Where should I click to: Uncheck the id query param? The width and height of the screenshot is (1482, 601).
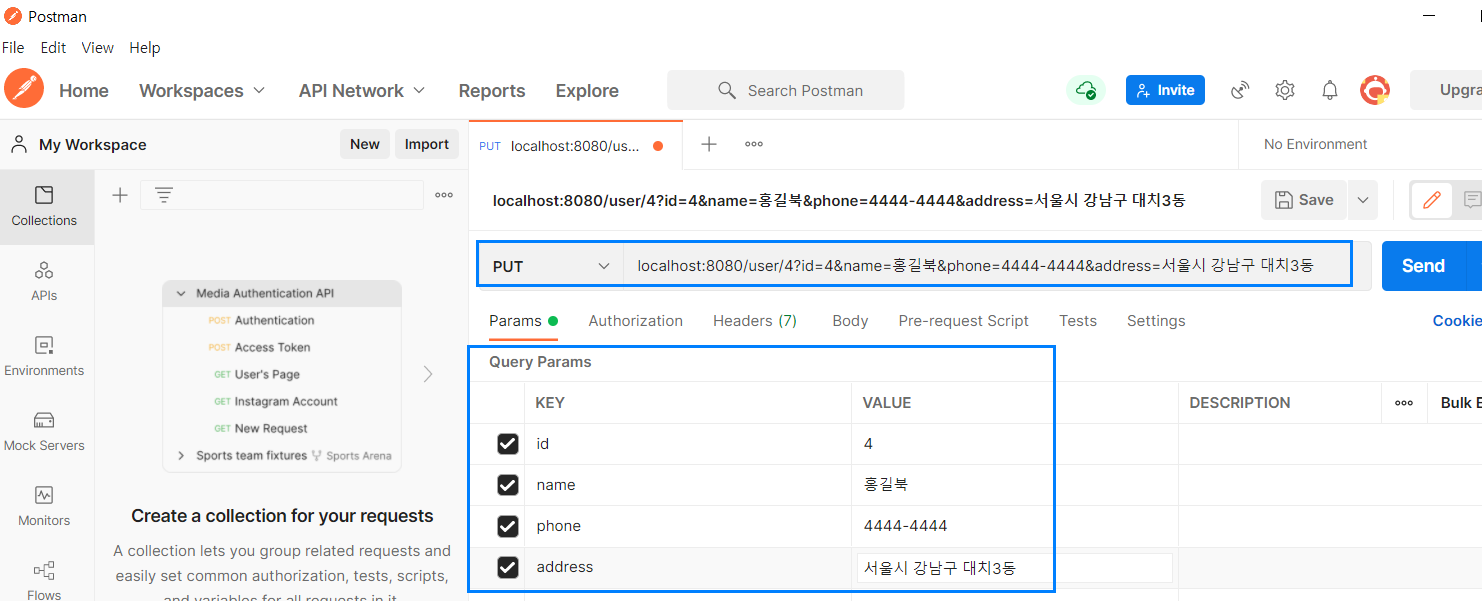508,444
